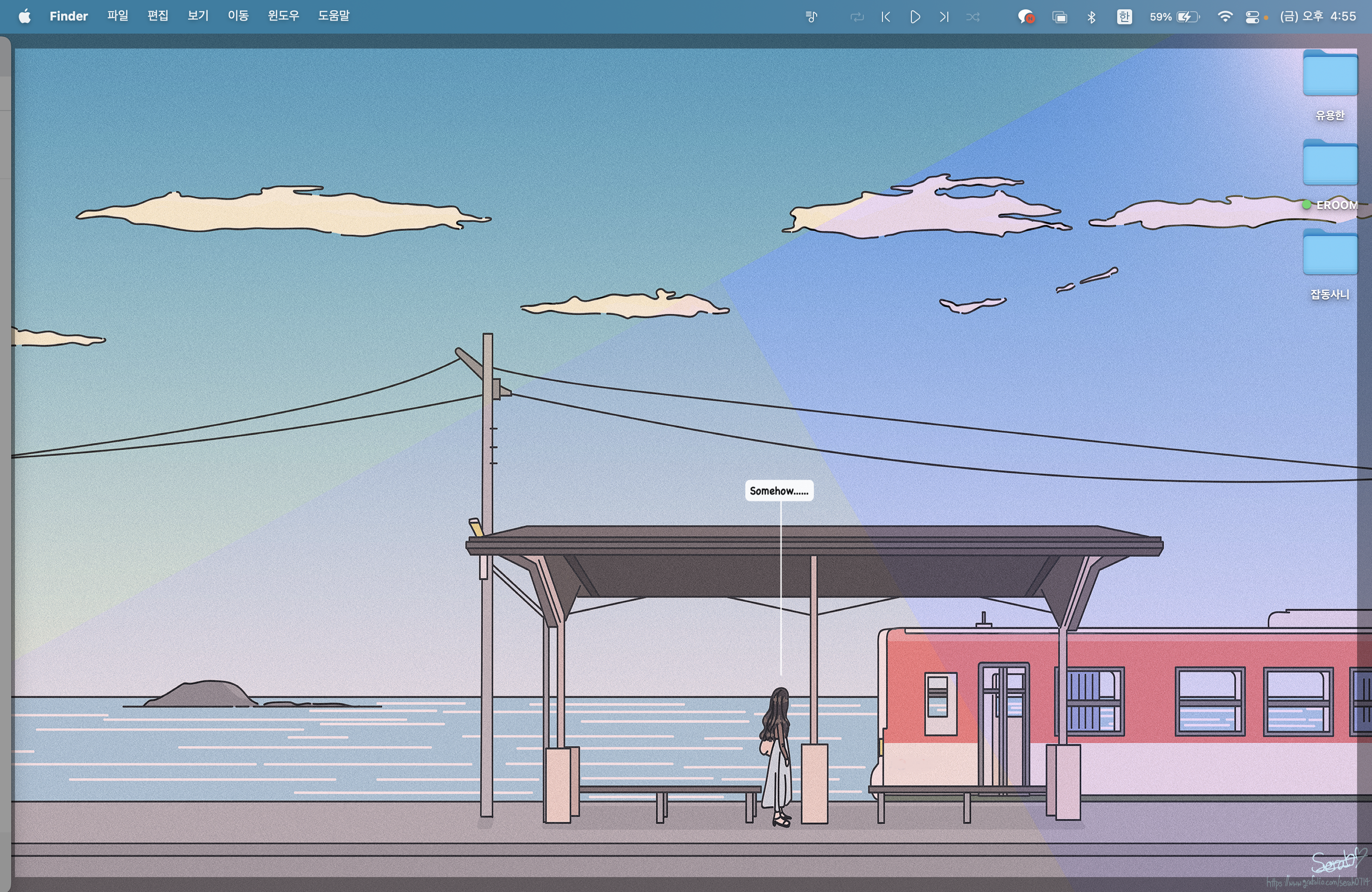Viewport: 1372px width, 892px height.
Task: Skip to previous track
Action: point(886,17)
